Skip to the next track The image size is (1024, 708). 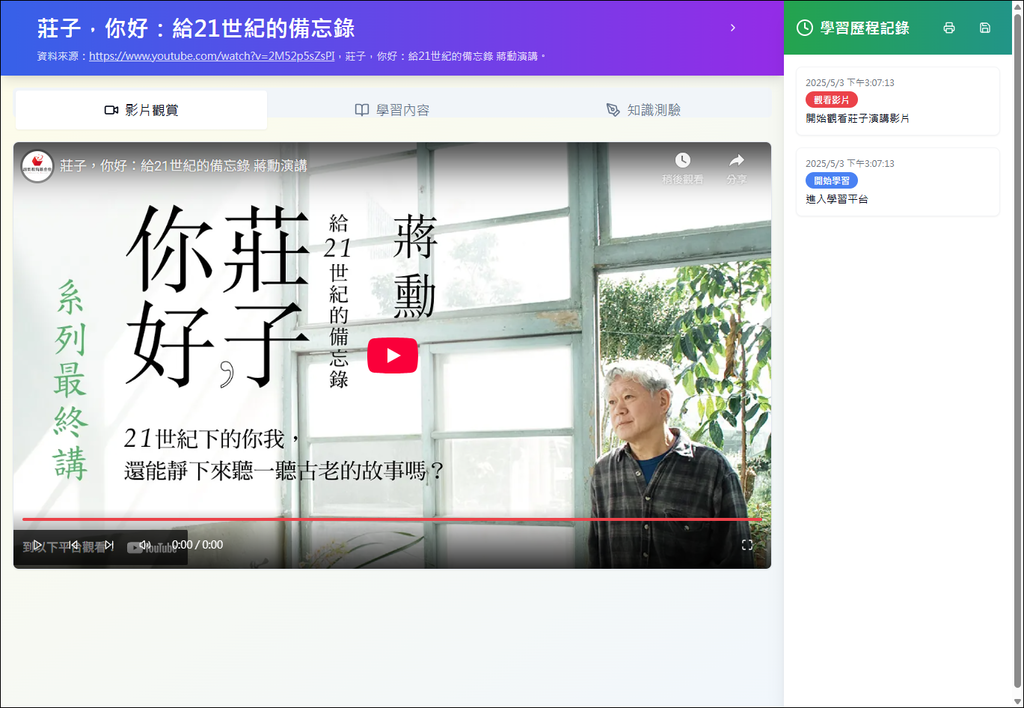pyautogui.click(x=109, y=545)
